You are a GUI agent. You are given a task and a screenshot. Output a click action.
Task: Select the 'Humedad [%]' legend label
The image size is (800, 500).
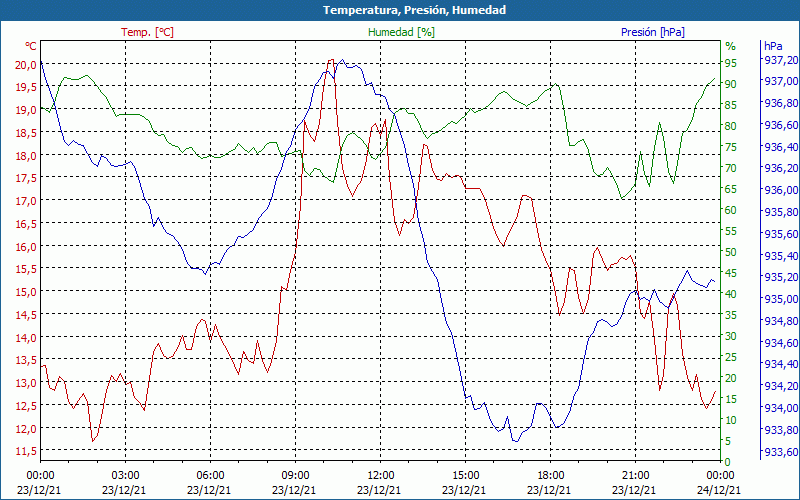401,32
